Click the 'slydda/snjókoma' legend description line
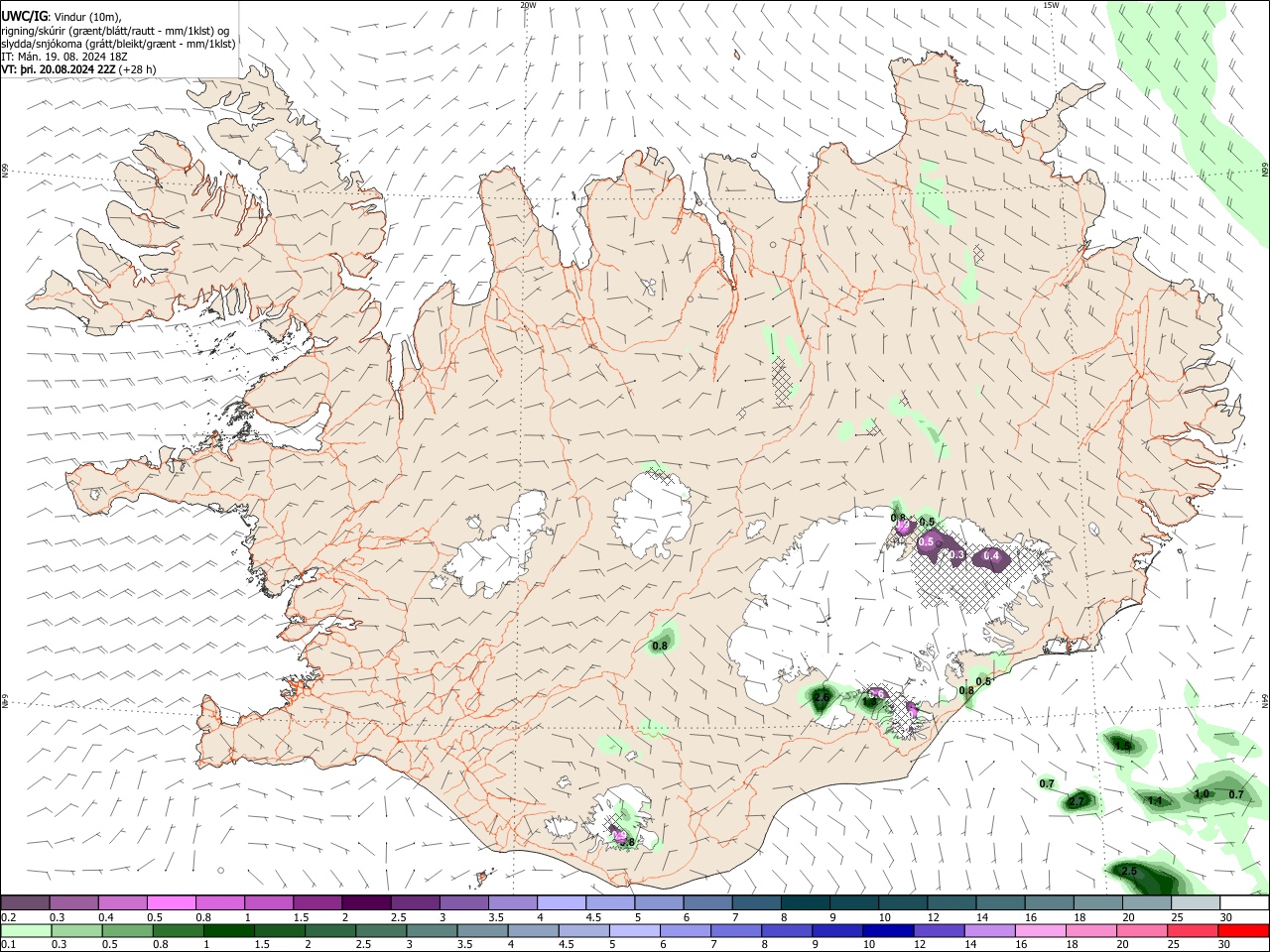 [118, 44]
